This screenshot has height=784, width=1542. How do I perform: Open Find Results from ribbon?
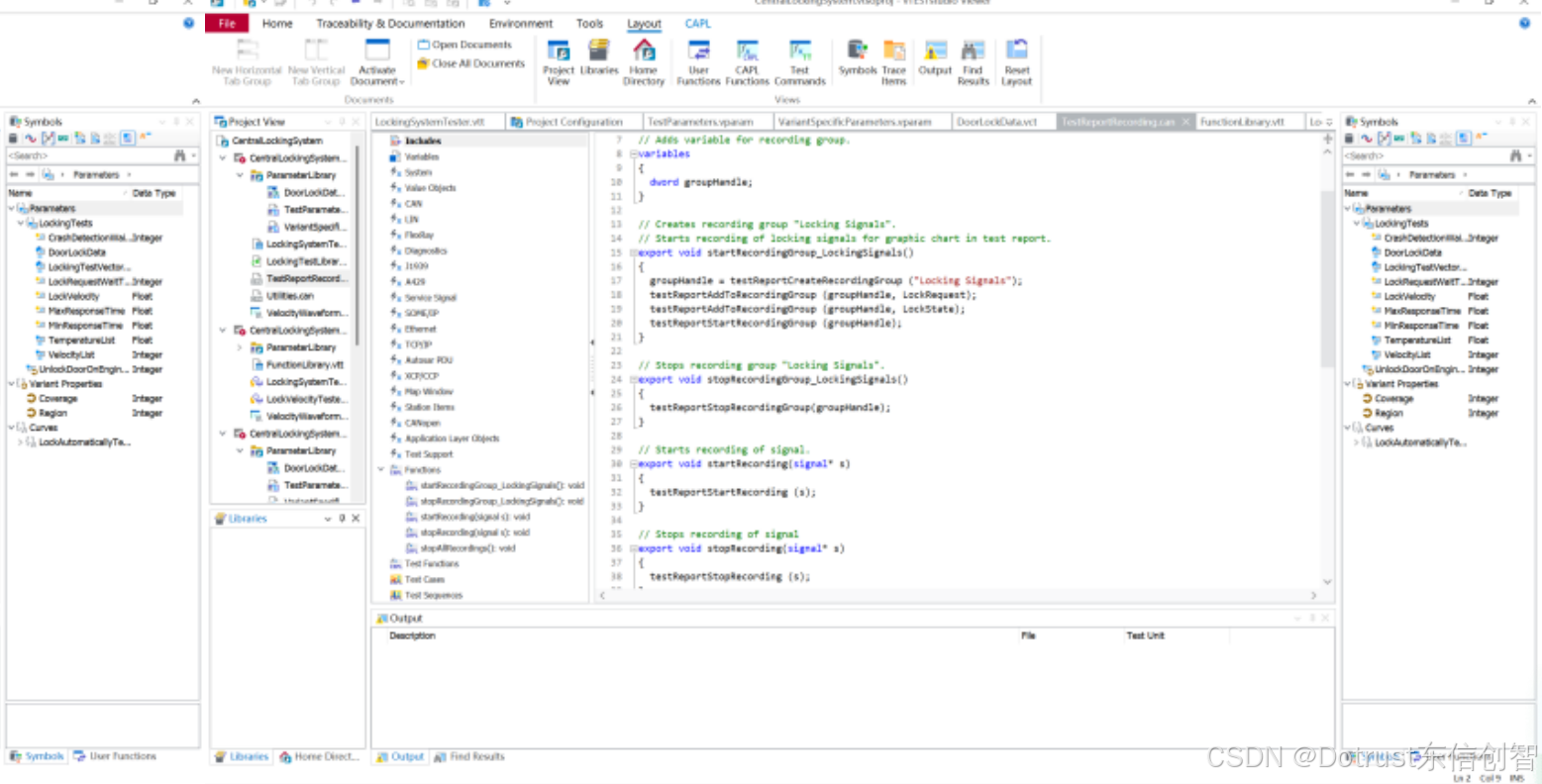pyautogui.click(x=974, y=61)
